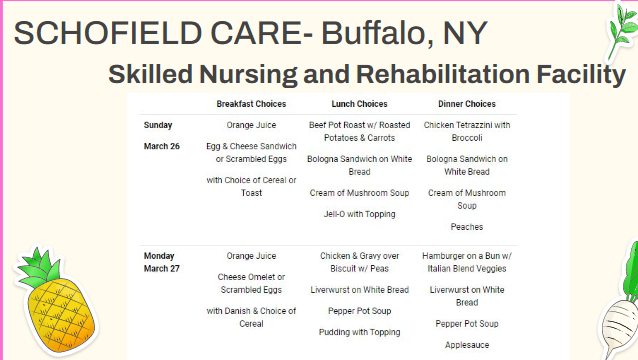The height and width of the screenshot is (360, 638).
Task: Select the SCHOFIELD CARE- Buffalo, NY title
Action: tap(251, 33)
